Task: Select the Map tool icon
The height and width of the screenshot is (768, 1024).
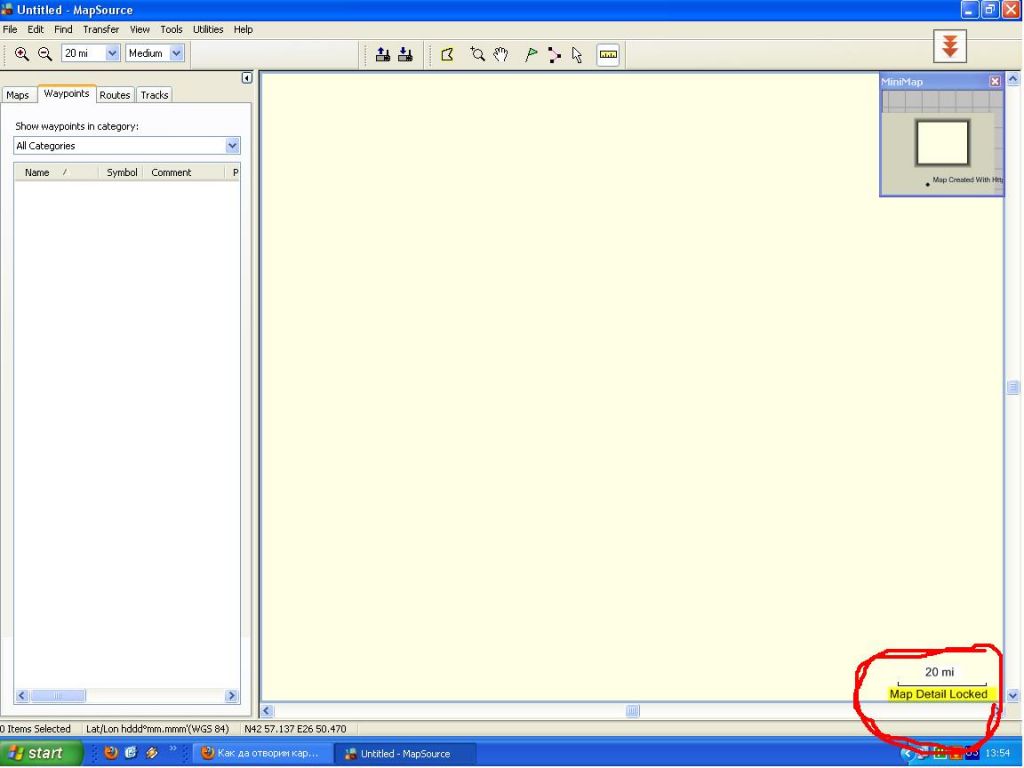Action: tap(447, 55)
